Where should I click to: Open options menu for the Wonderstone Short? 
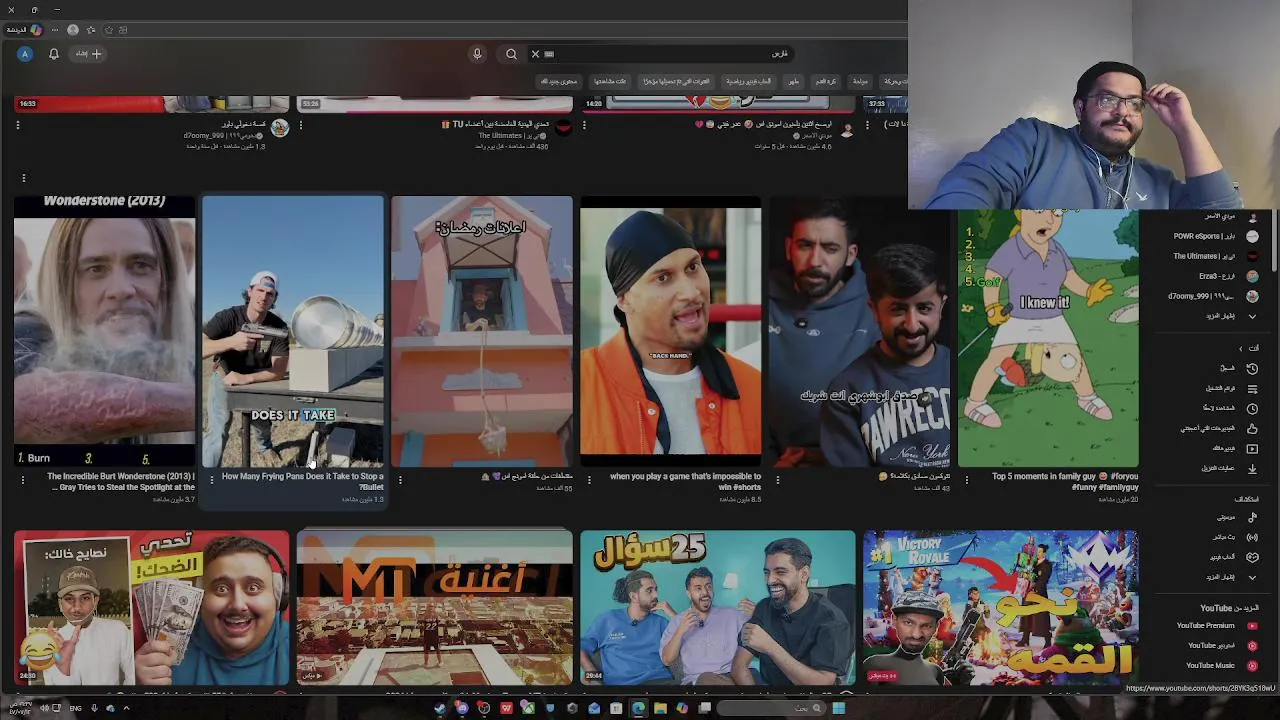pos(22,479)
